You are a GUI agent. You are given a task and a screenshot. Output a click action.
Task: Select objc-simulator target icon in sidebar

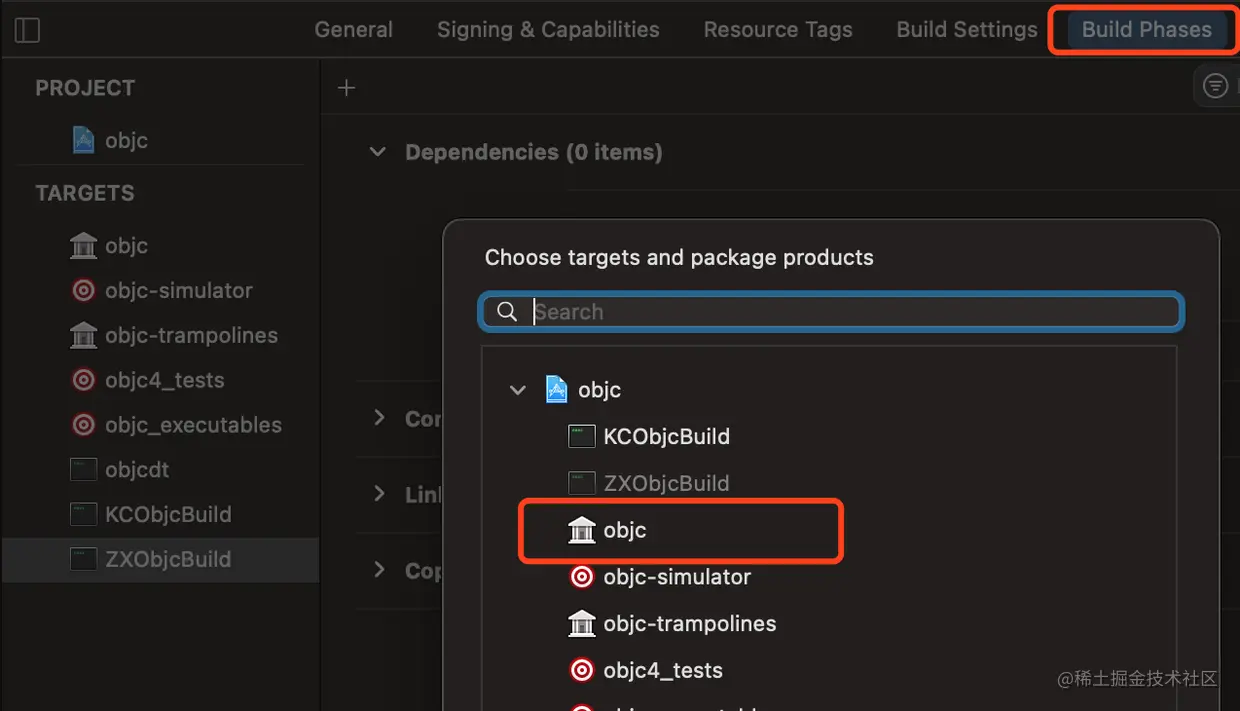click(x=84, y=291)
